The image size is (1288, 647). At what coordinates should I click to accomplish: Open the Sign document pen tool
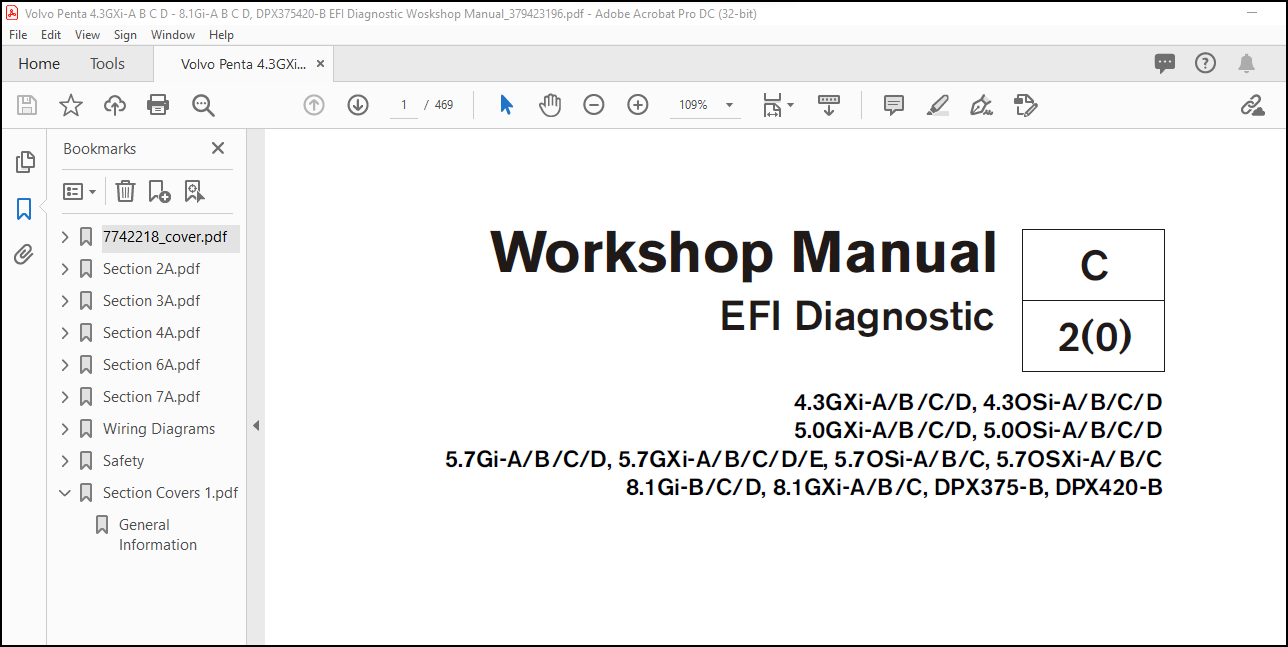click(x=982, y=105)
